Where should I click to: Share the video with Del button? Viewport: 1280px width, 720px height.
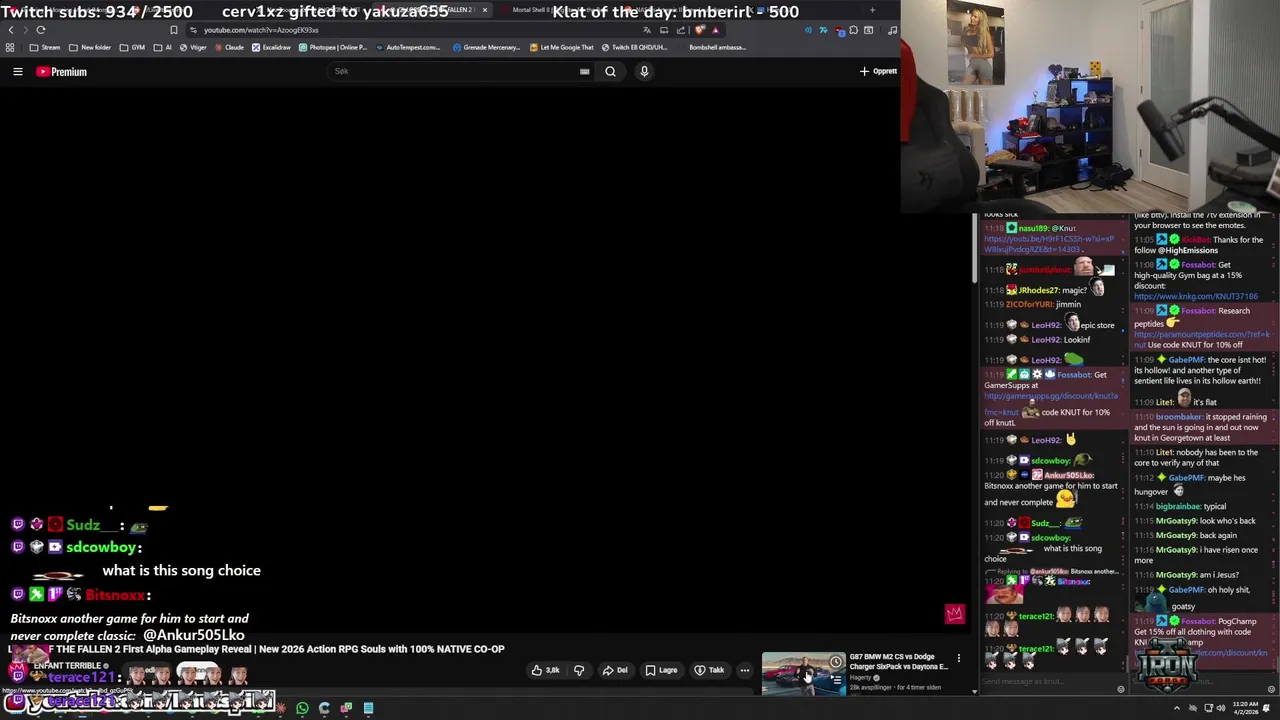[615, 670]
